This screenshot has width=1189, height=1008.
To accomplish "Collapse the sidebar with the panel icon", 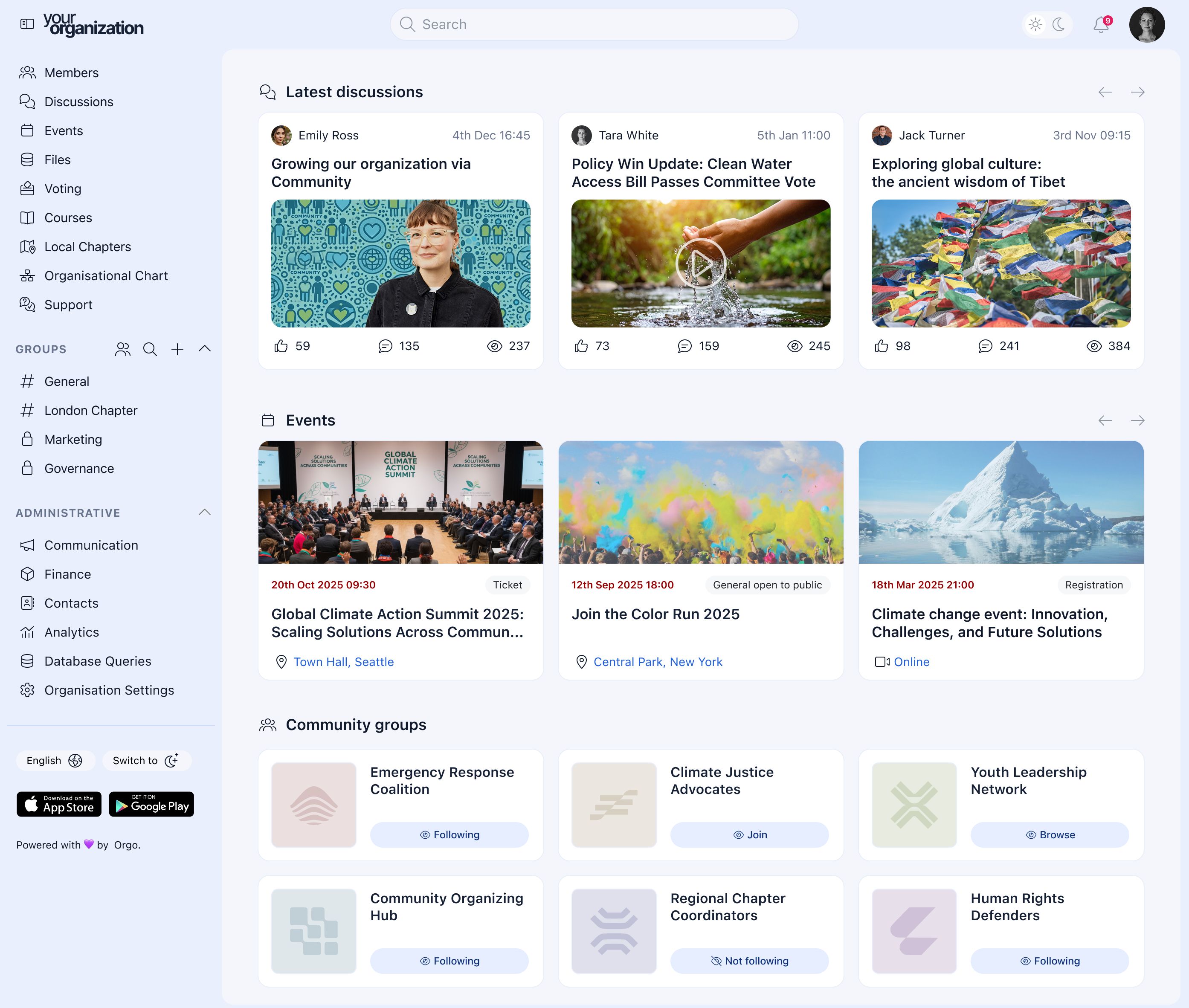I will [x=27, y=24].
